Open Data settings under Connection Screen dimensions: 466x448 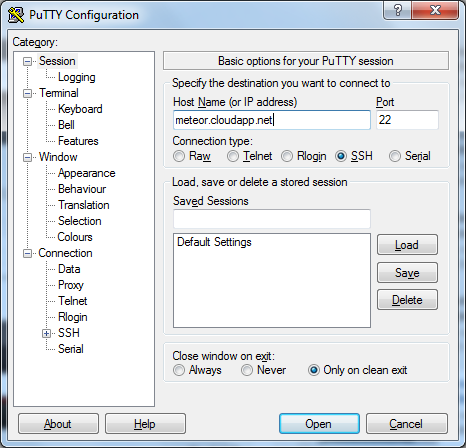coord(69,269)
